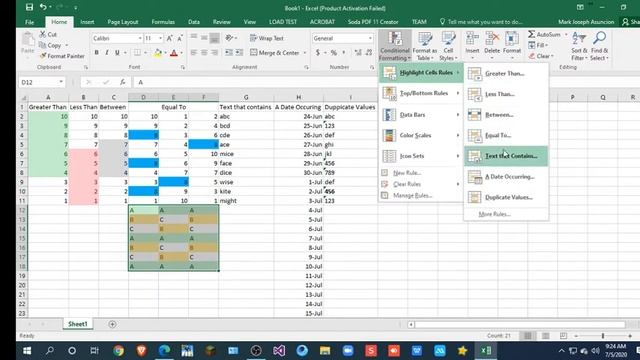Choose Duplicate Values rule
The height and width of the screenshot is (360, 640).
506,197
